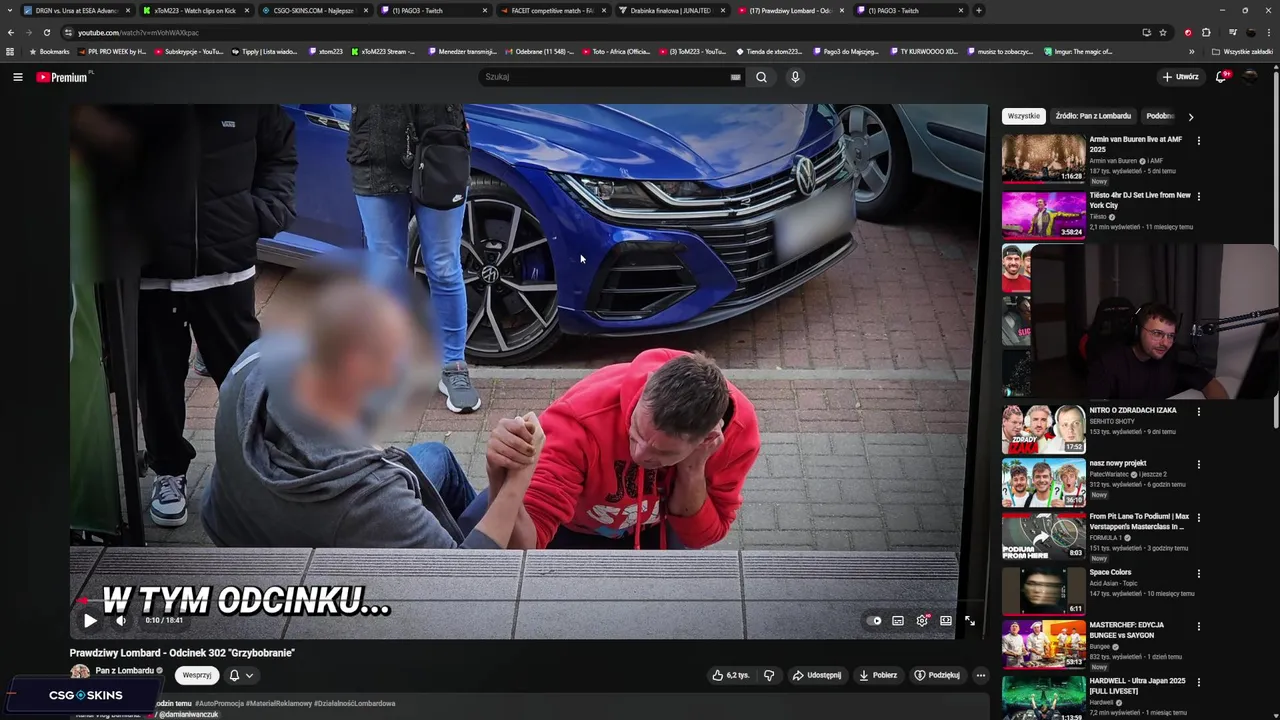The image size is (1280, 720).
Task: Toggle the autoplay switch in player
Action: coord(875,621)
